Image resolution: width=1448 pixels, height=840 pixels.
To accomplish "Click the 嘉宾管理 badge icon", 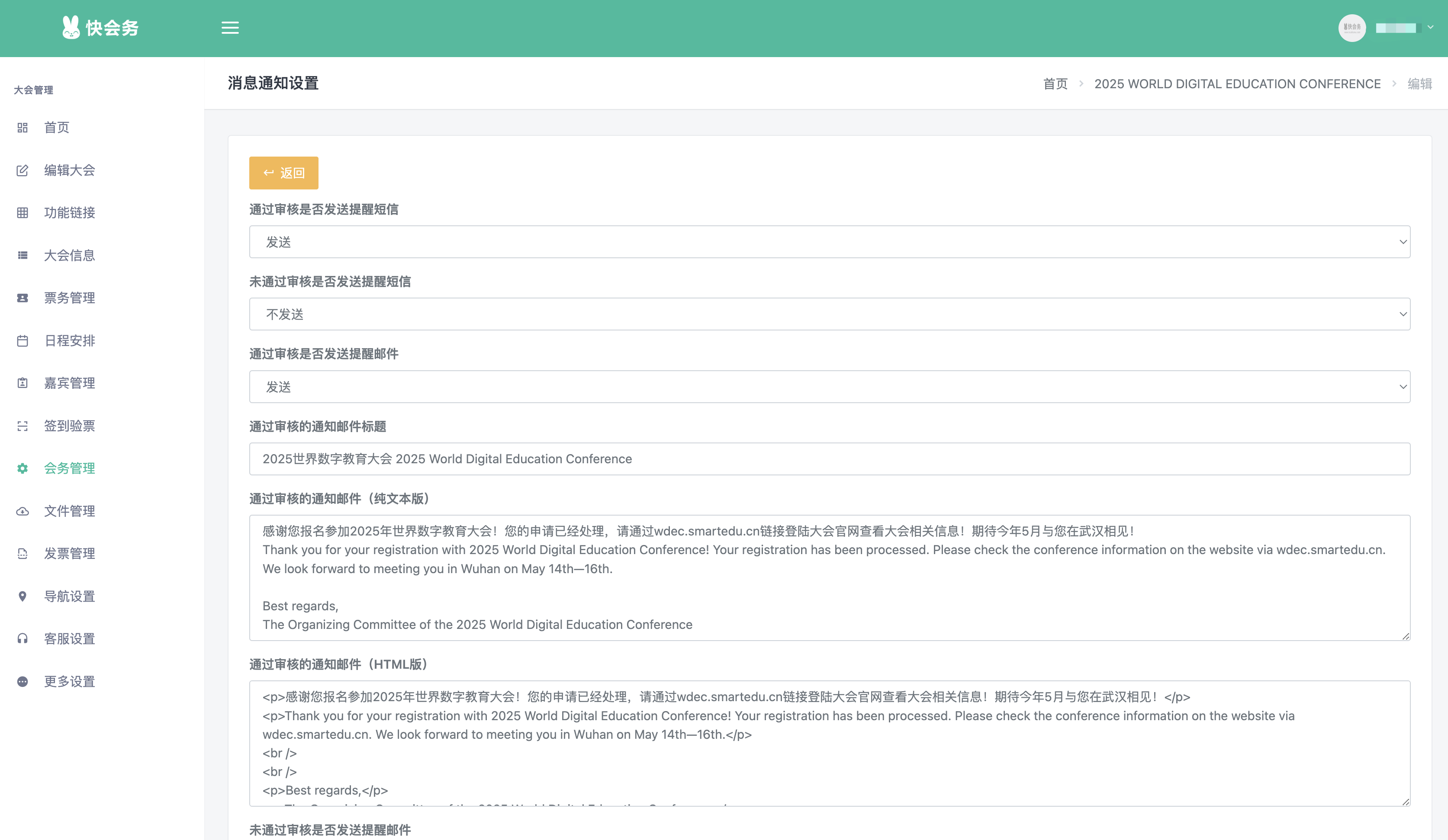I will (23, 383).
